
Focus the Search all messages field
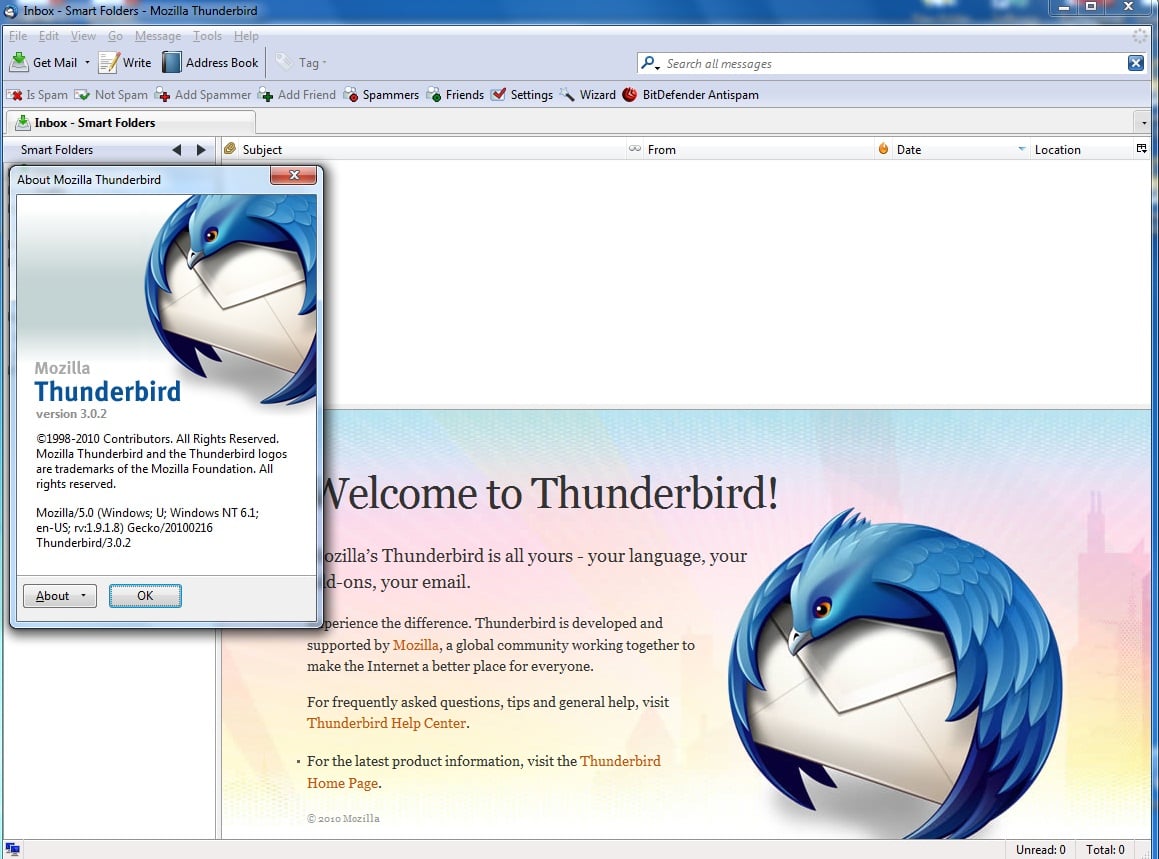(891, 64)
